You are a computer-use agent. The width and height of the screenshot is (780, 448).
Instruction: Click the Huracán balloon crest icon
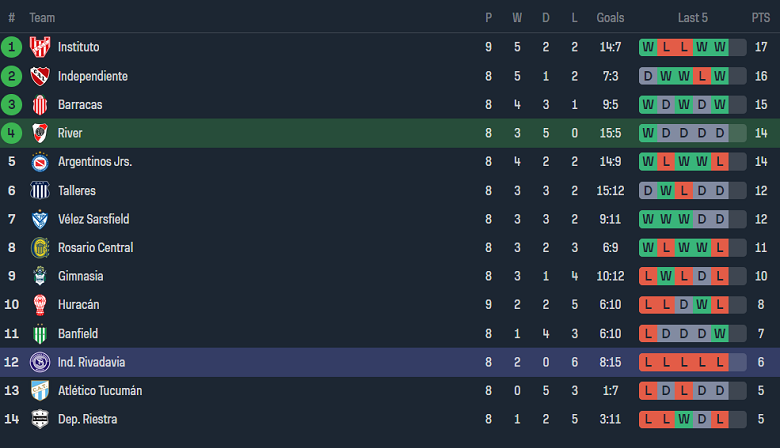(40, 305)
